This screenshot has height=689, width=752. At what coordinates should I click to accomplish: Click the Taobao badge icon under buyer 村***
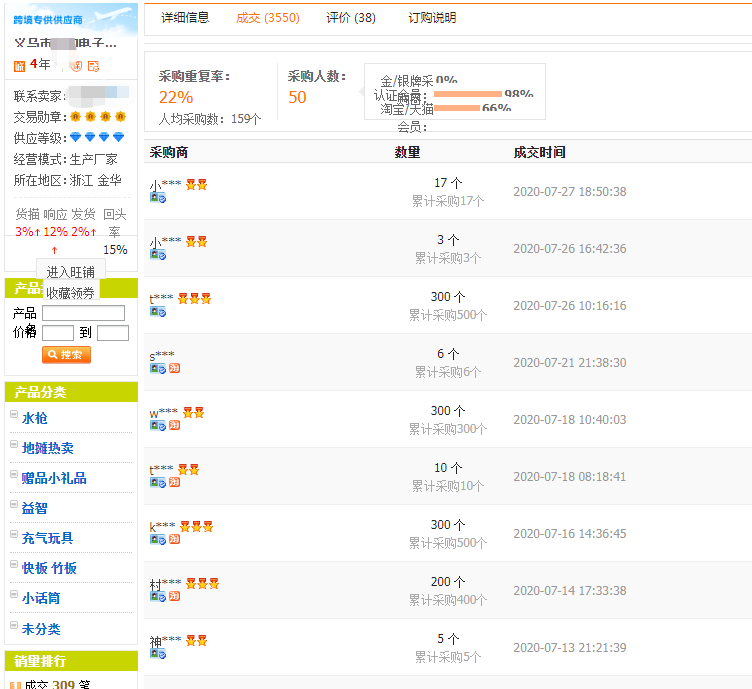coord(174,597)
